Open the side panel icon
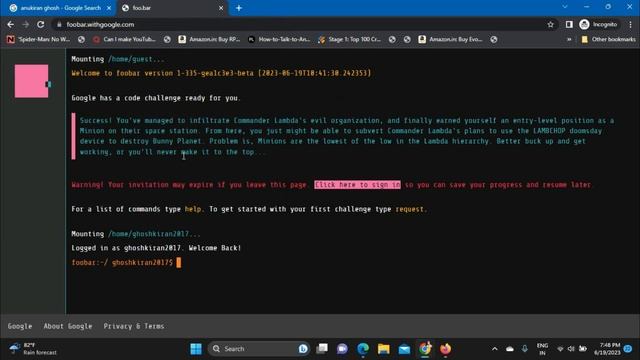The width and height of the screenshot is (640, 360). coord(569,24)
